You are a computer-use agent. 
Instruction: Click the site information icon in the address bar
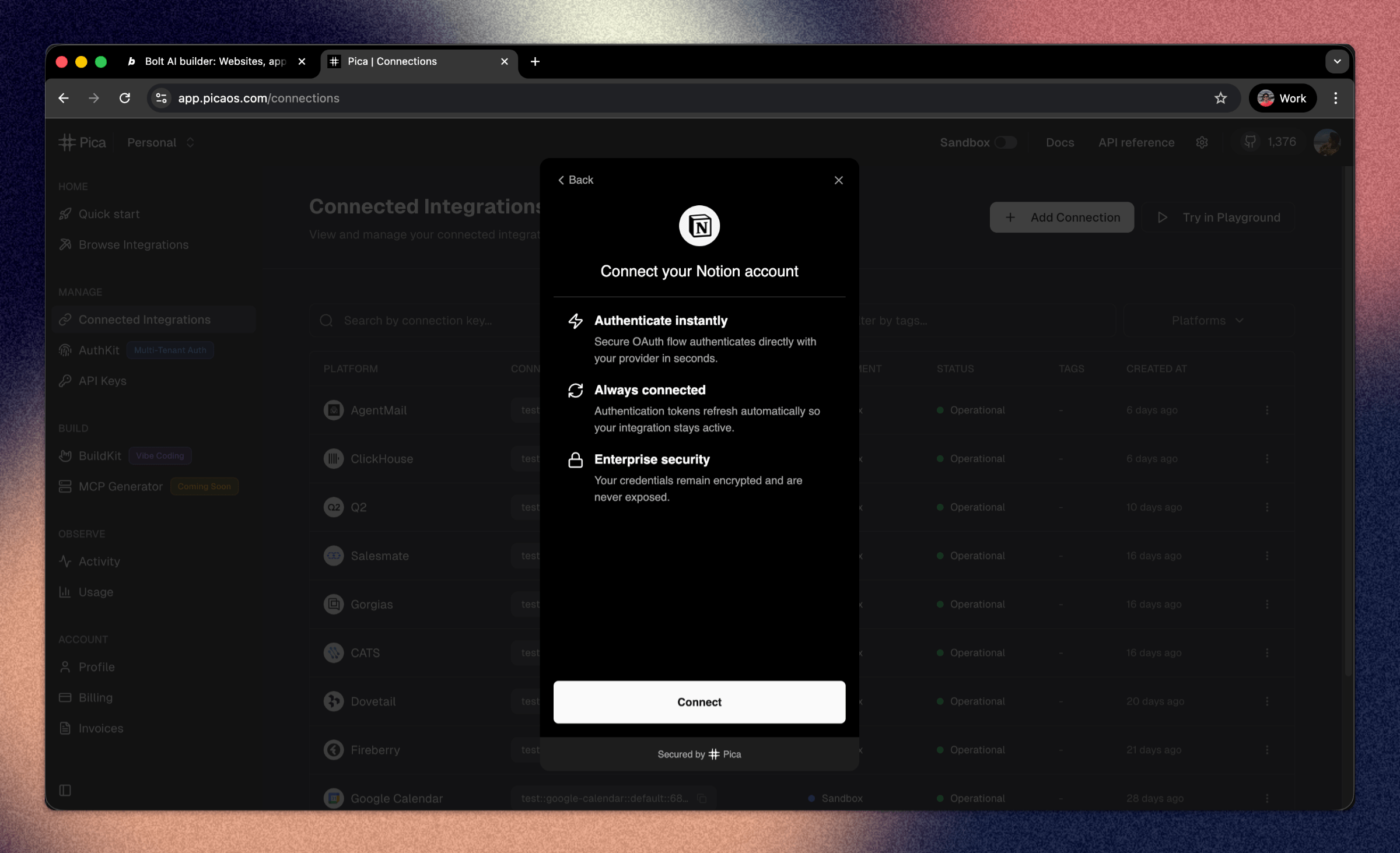click(162, 98)
